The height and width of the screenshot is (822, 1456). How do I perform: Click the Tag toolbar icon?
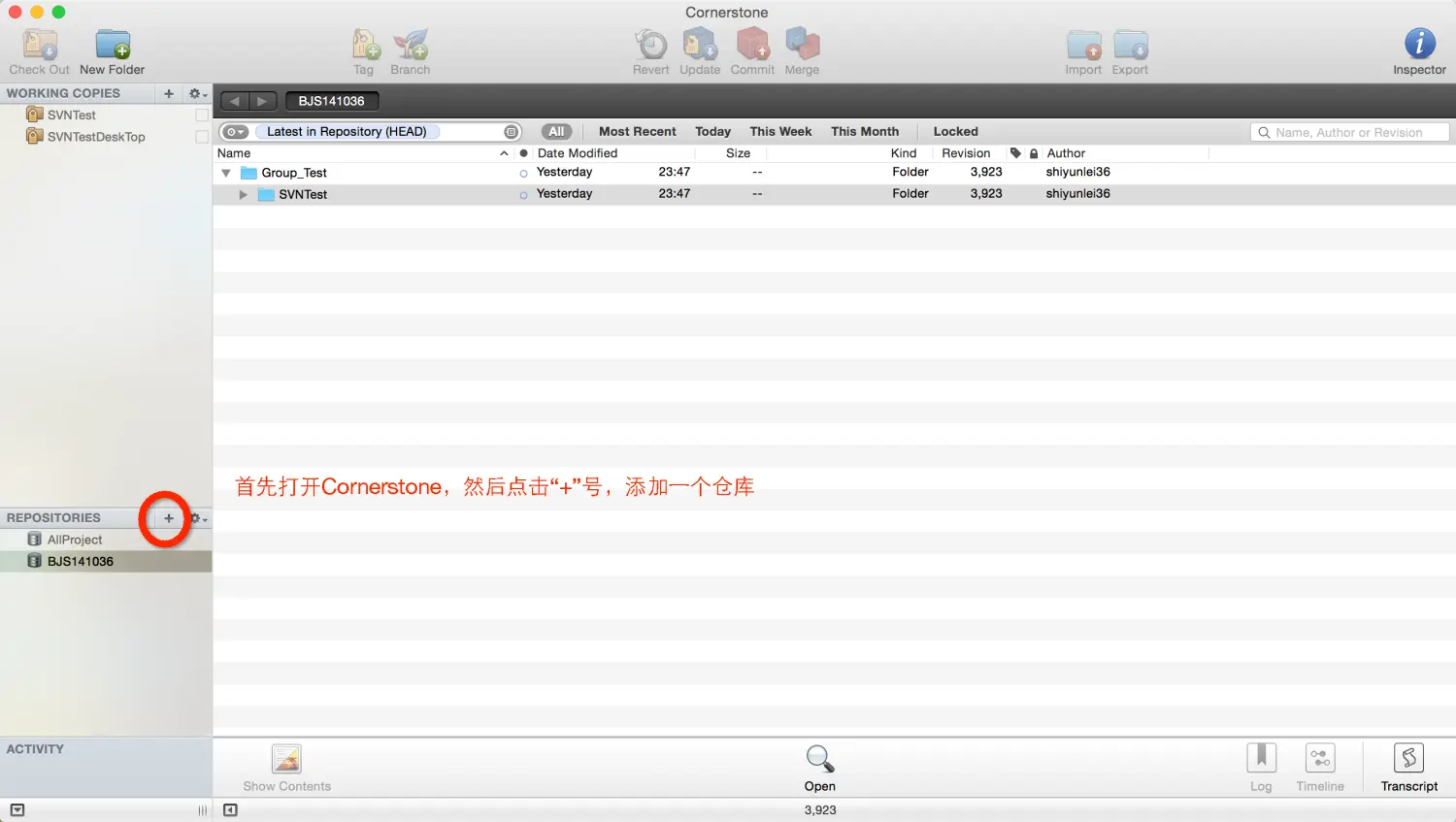coord(364,45)
